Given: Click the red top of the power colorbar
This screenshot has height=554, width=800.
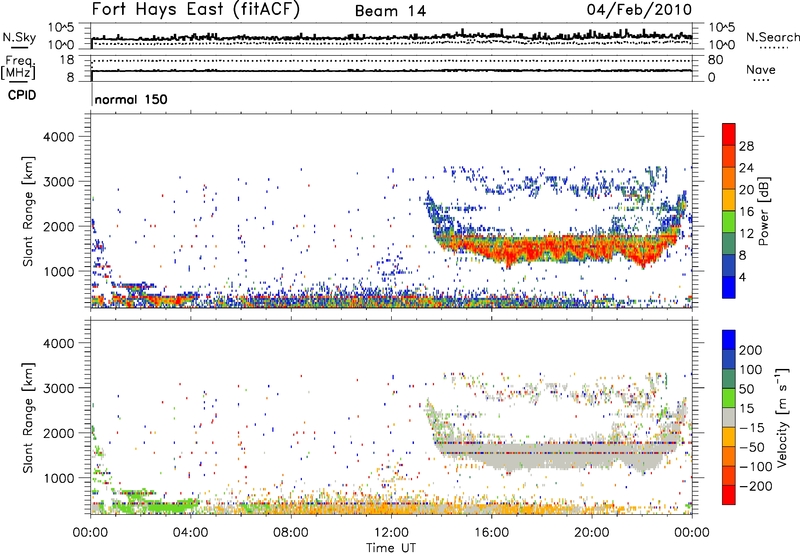Looking at the screenshot, I should tap(729, 134).
